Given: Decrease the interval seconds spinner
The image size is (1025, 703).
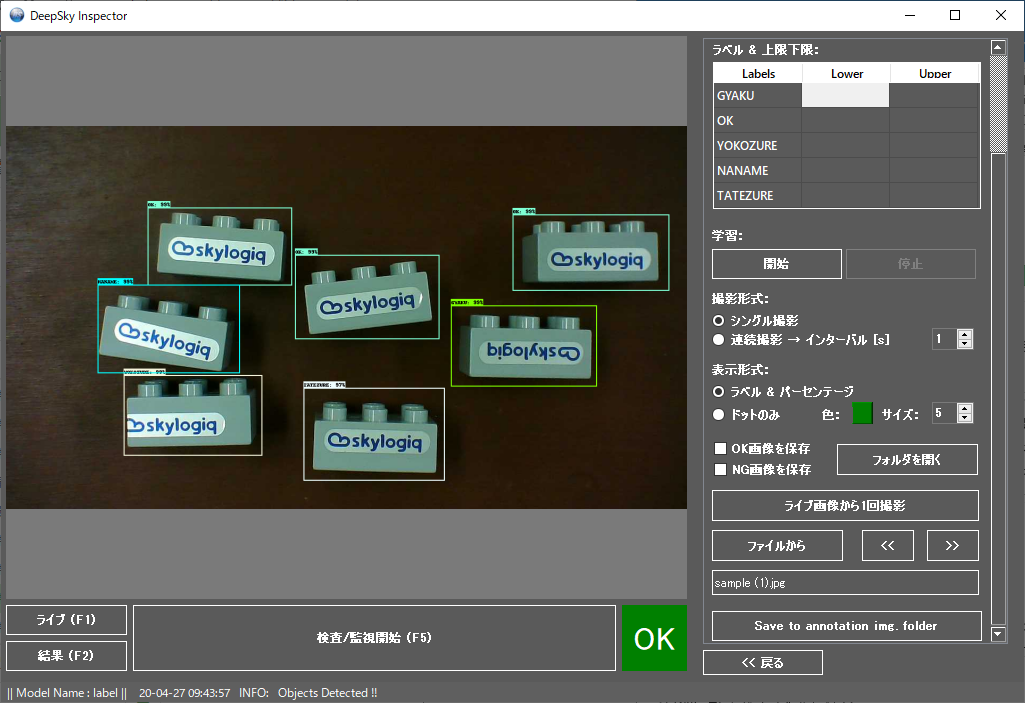Looking at the screenshot, I should (x=965, y=344).
